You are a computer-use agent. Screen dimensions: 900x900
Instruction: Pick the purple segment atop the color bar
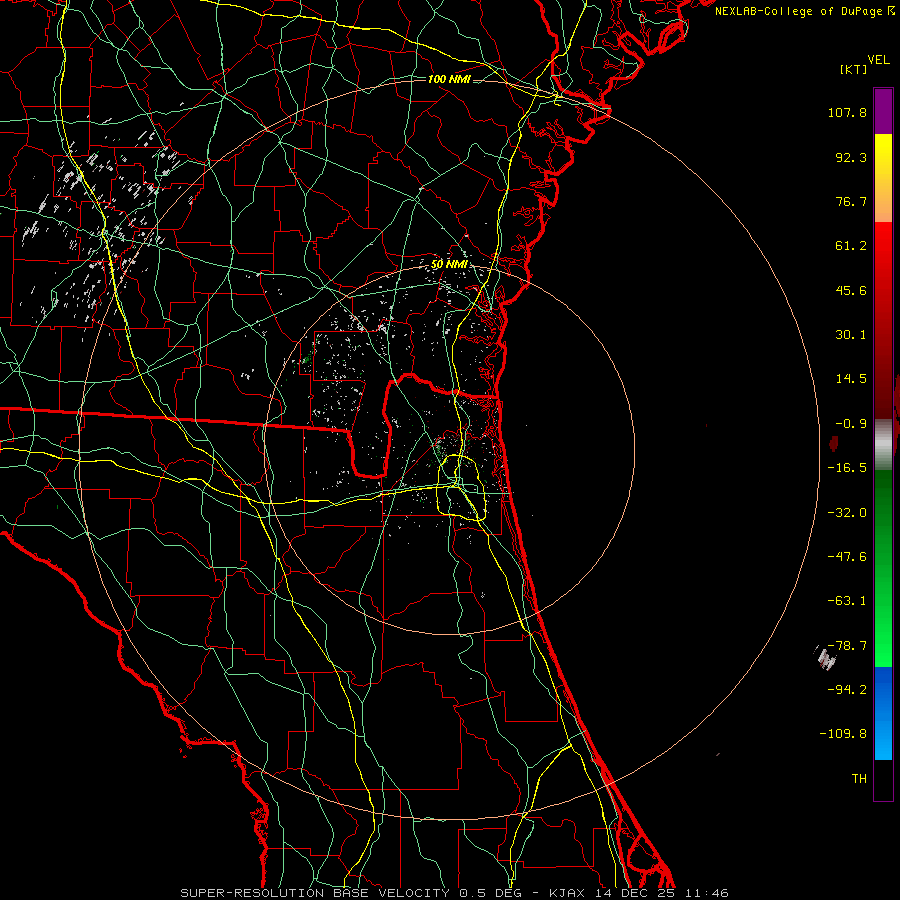883,111
